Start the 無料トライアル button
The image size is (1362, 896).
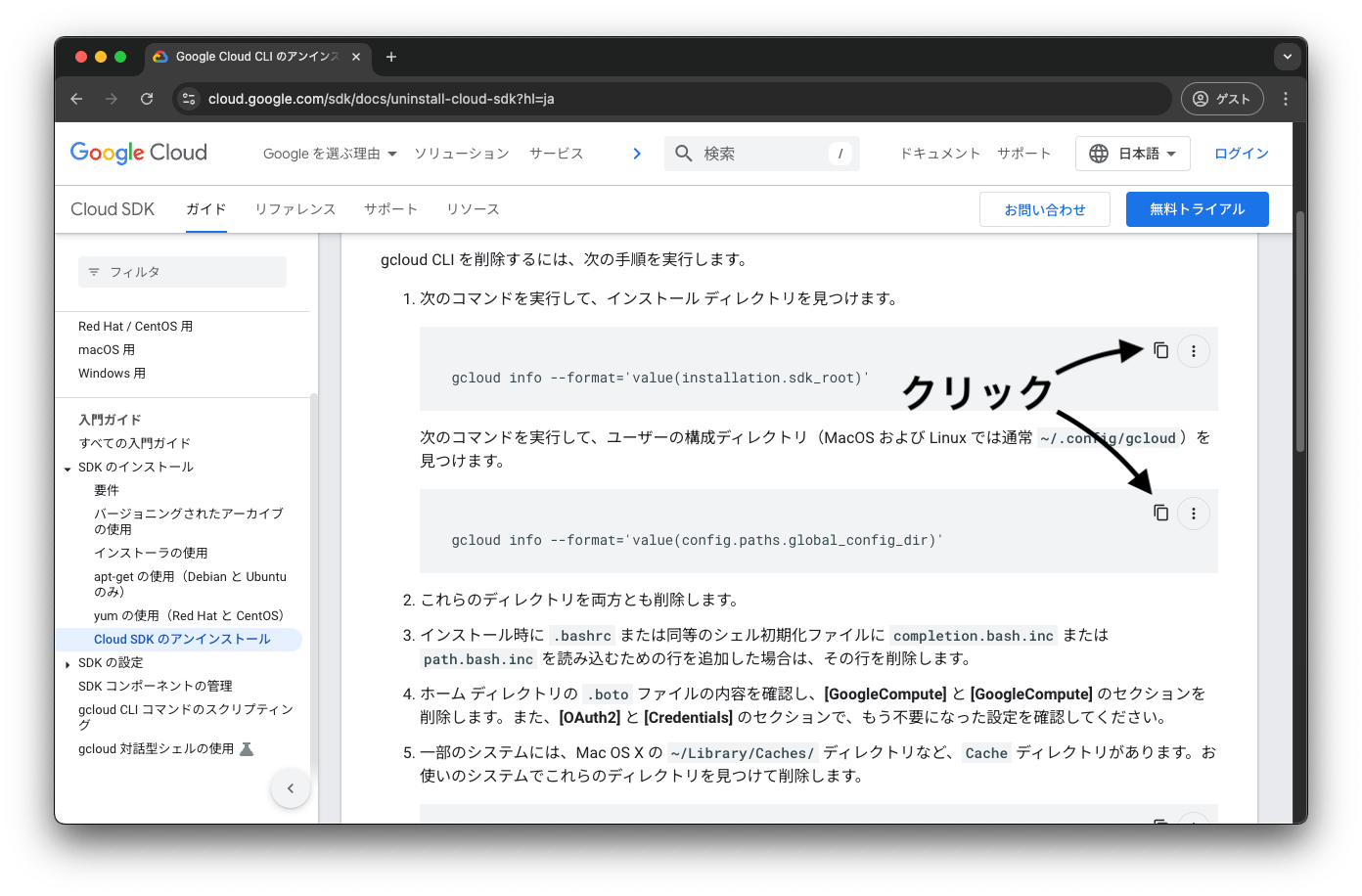tap(1198, 209)
